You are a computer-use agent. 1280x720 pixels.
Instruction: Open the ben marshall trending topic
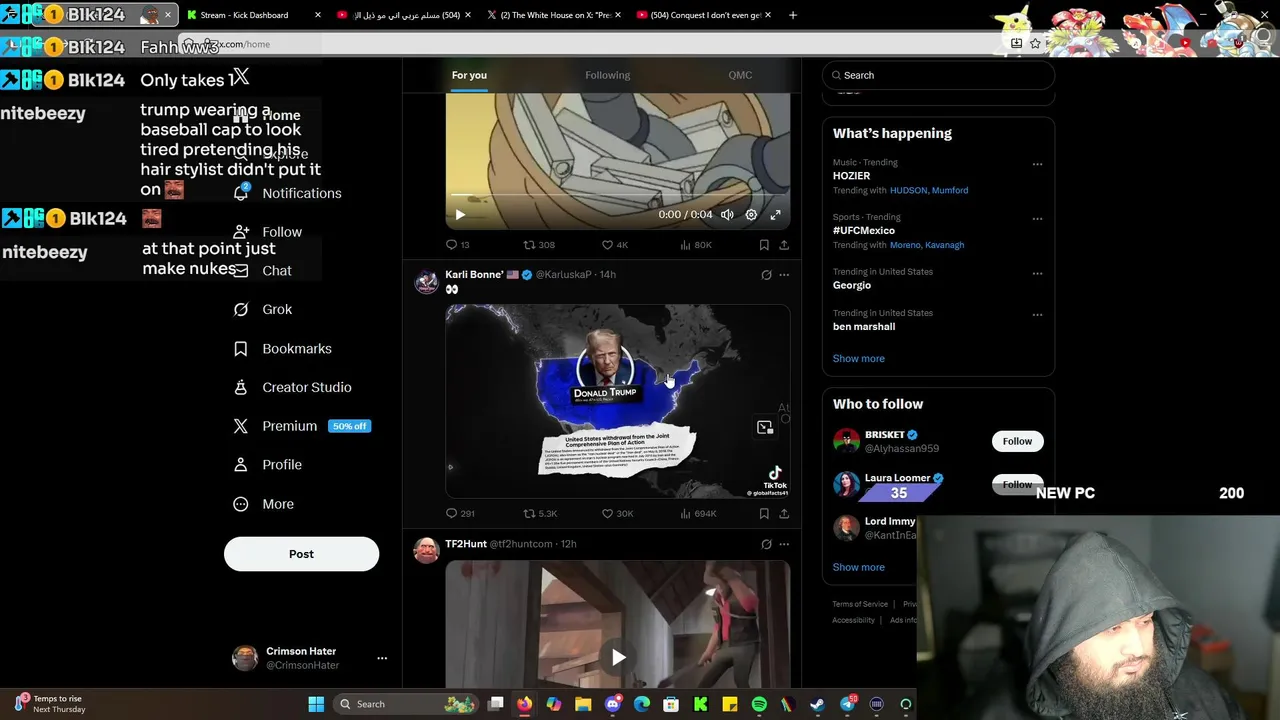[864, 327]
